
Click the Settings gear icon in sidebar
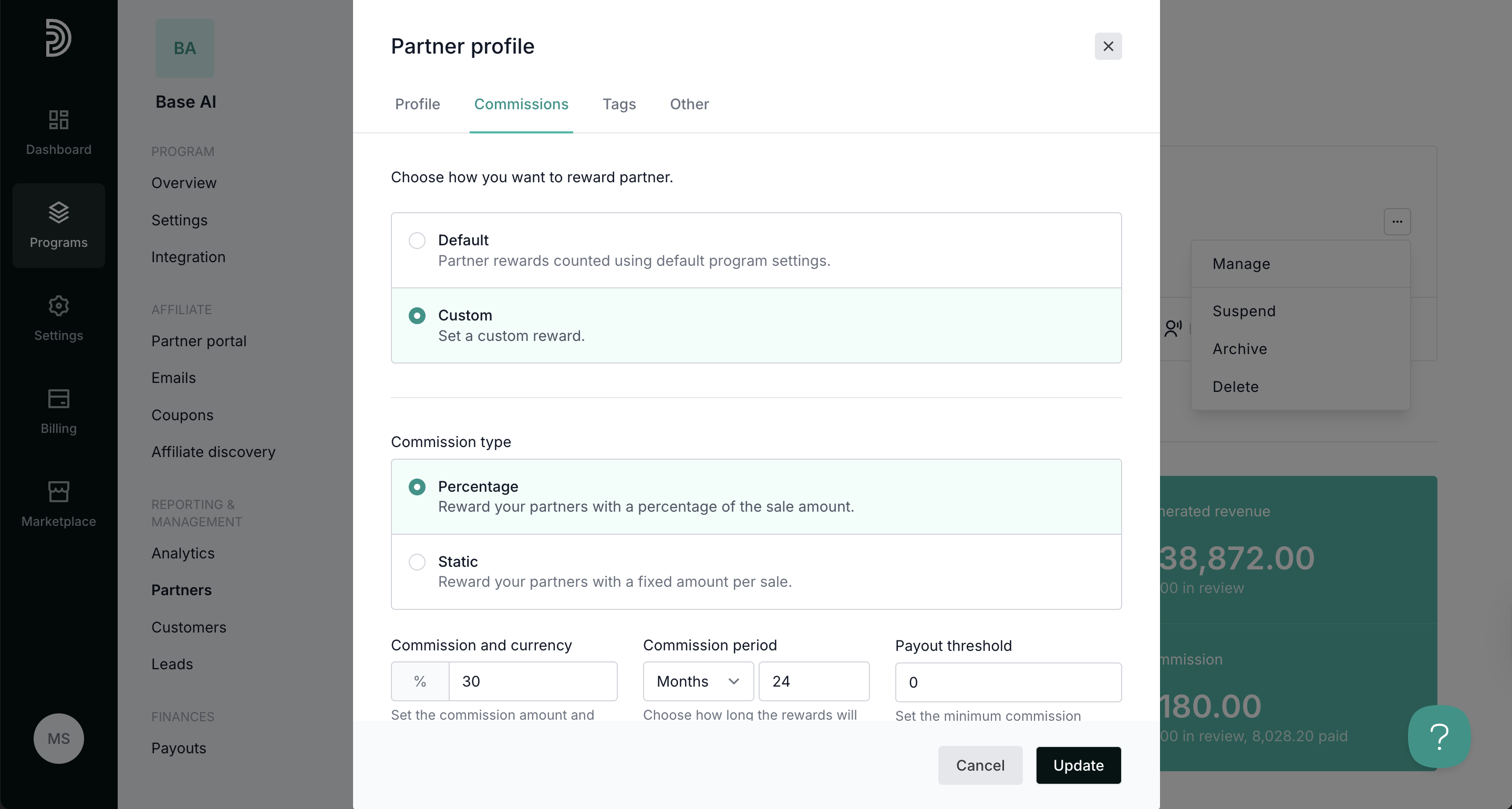point(58,305)
